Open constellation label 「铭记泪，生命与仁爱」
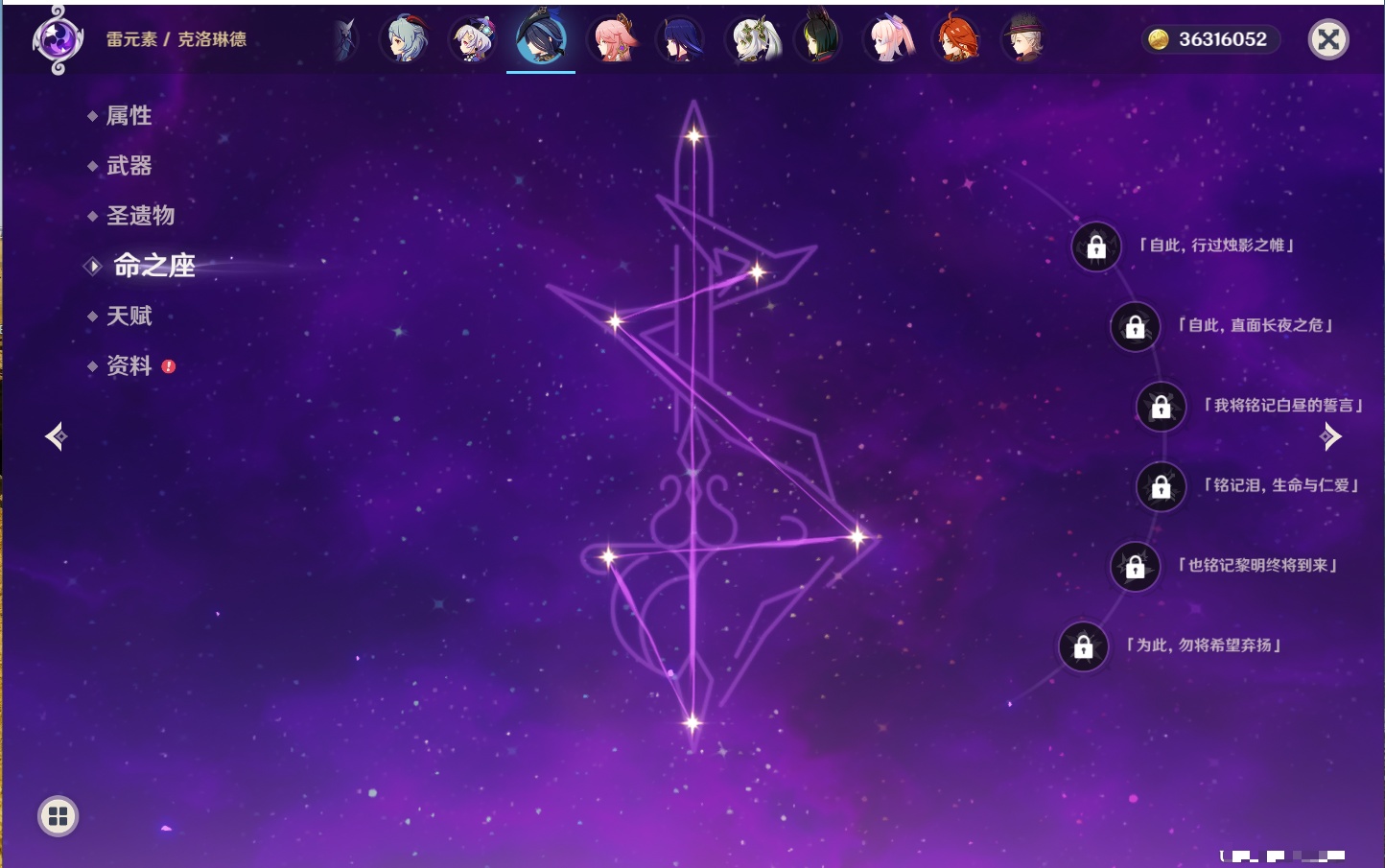The image size is (1385, 868). pos(1281,485)
